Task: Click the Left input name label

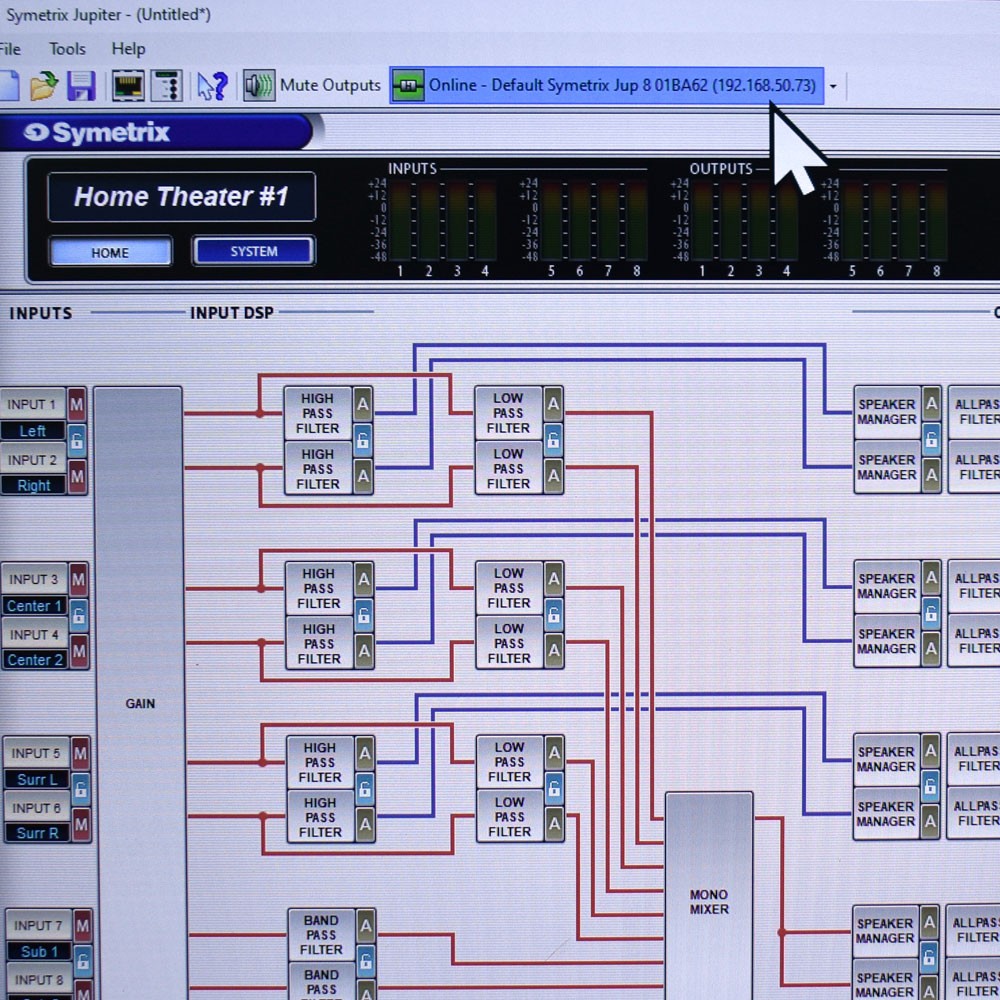Action: [33, 431]
